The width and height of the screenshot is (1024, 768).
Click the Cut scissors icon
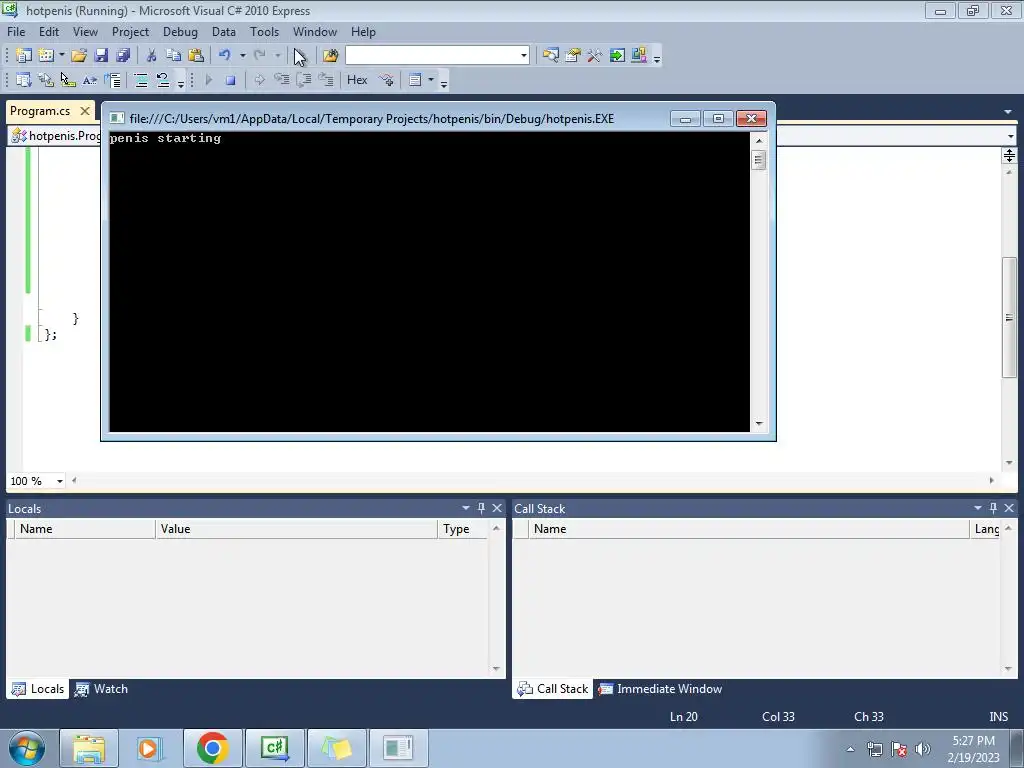click(x=152, y=56)
